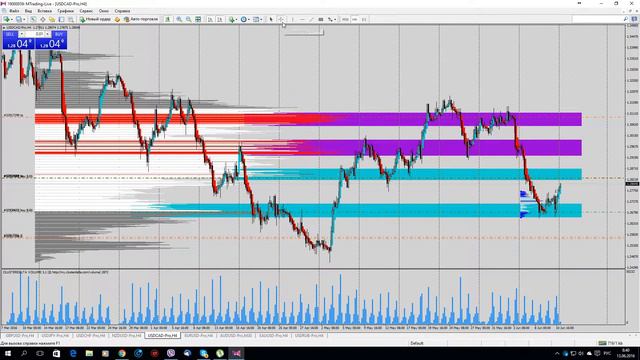
Task: Click the trade volume input field
Action: [35, 34]
